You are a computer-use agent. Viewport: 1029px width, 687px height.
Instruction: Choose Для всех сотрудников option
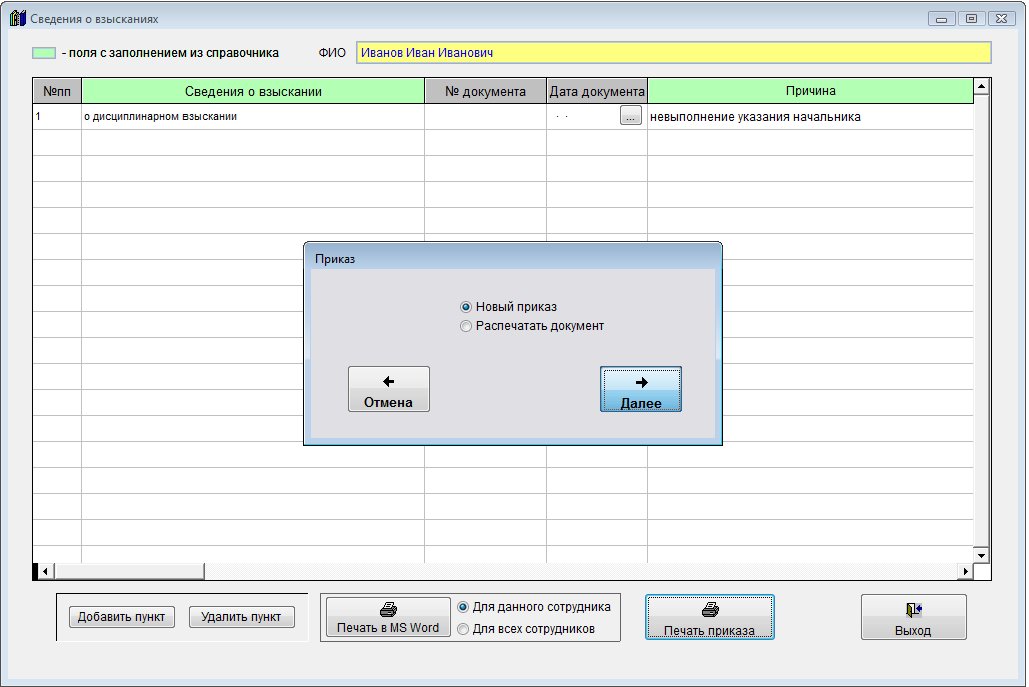463,629
